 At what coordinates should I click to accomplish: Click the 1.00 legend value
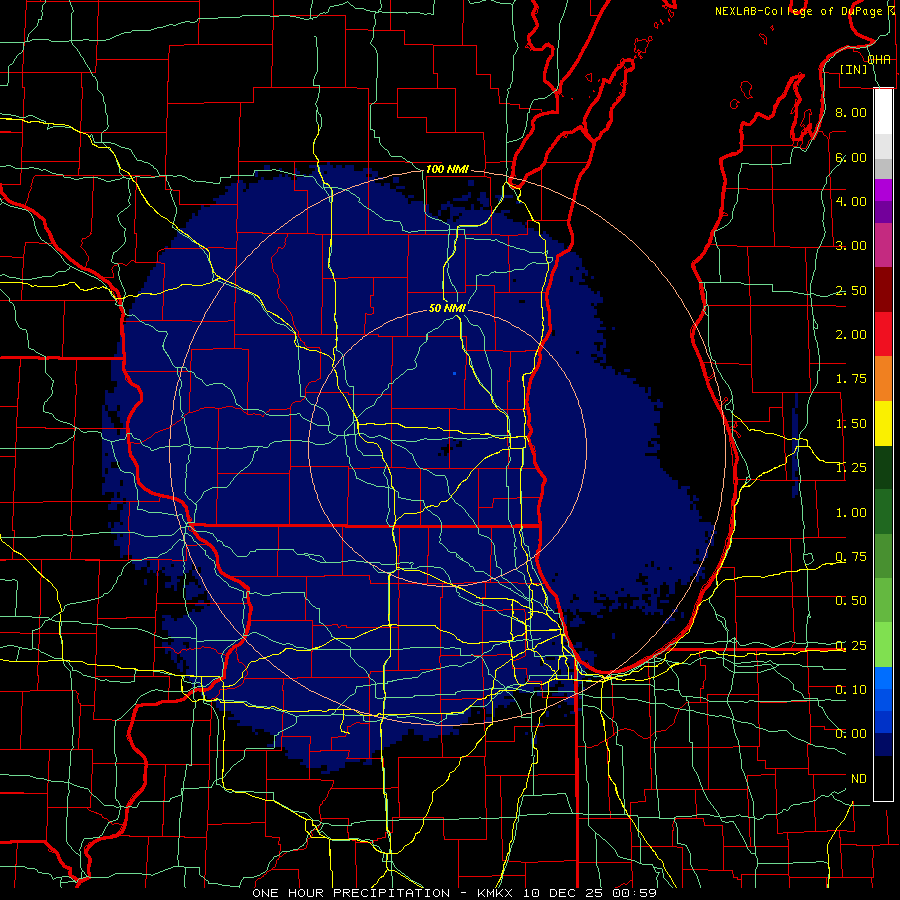click(851, 513)
